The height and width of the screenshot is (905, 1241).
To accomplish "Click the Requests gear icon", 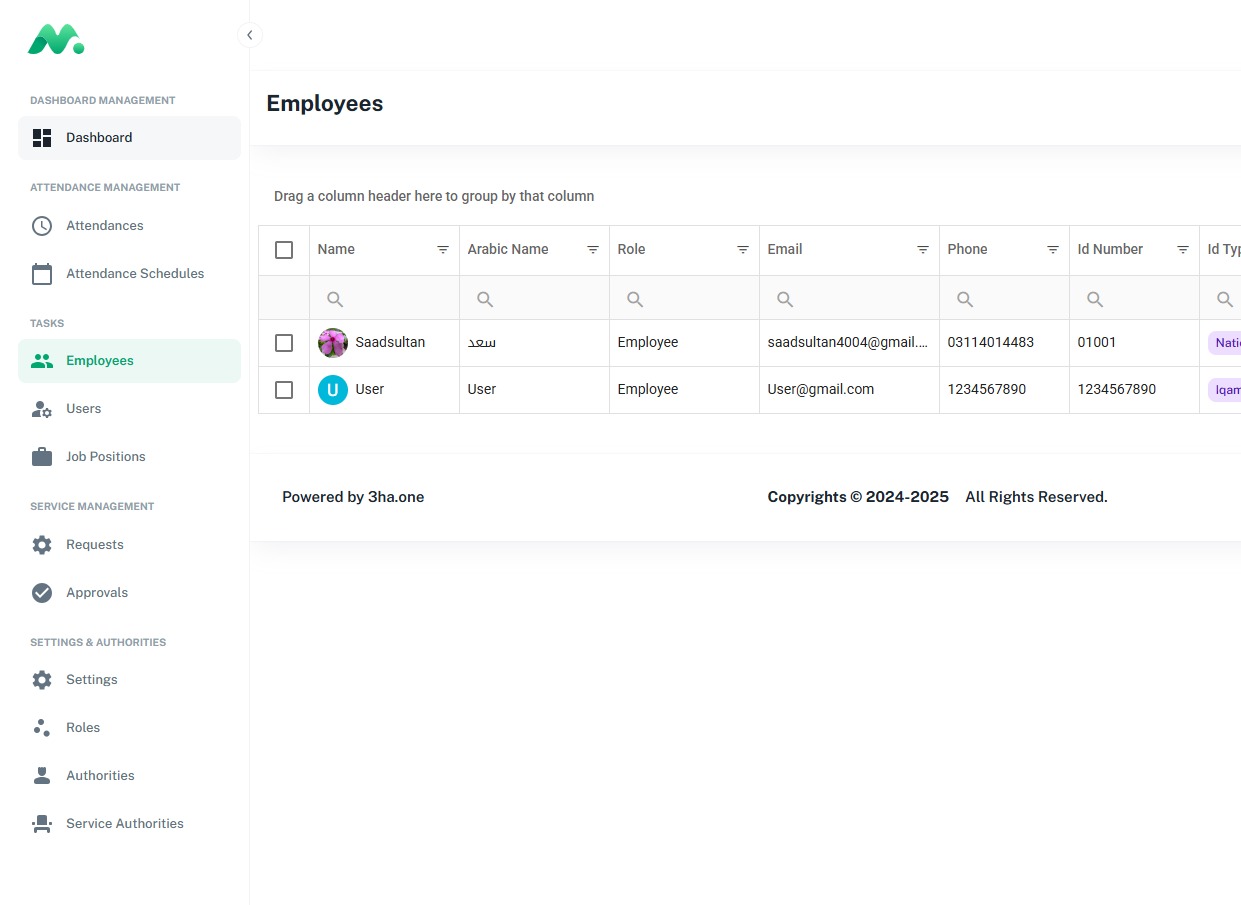I will [42, 545].
